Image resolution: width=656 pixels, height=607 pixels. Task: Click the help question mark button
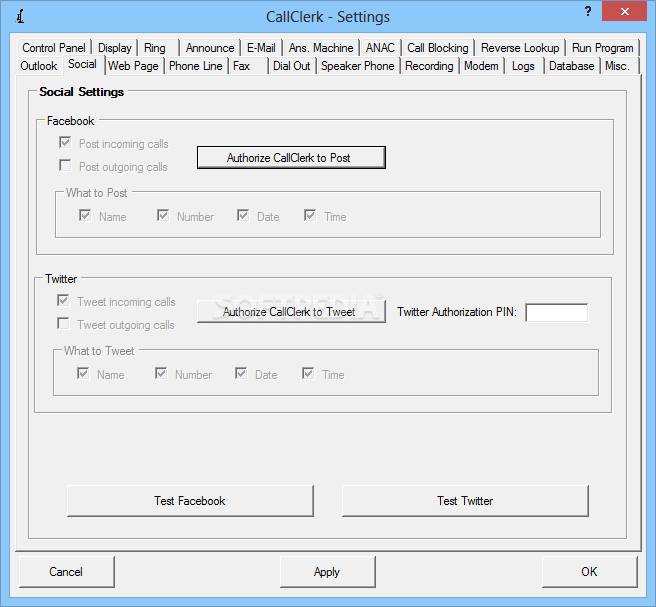588,11
